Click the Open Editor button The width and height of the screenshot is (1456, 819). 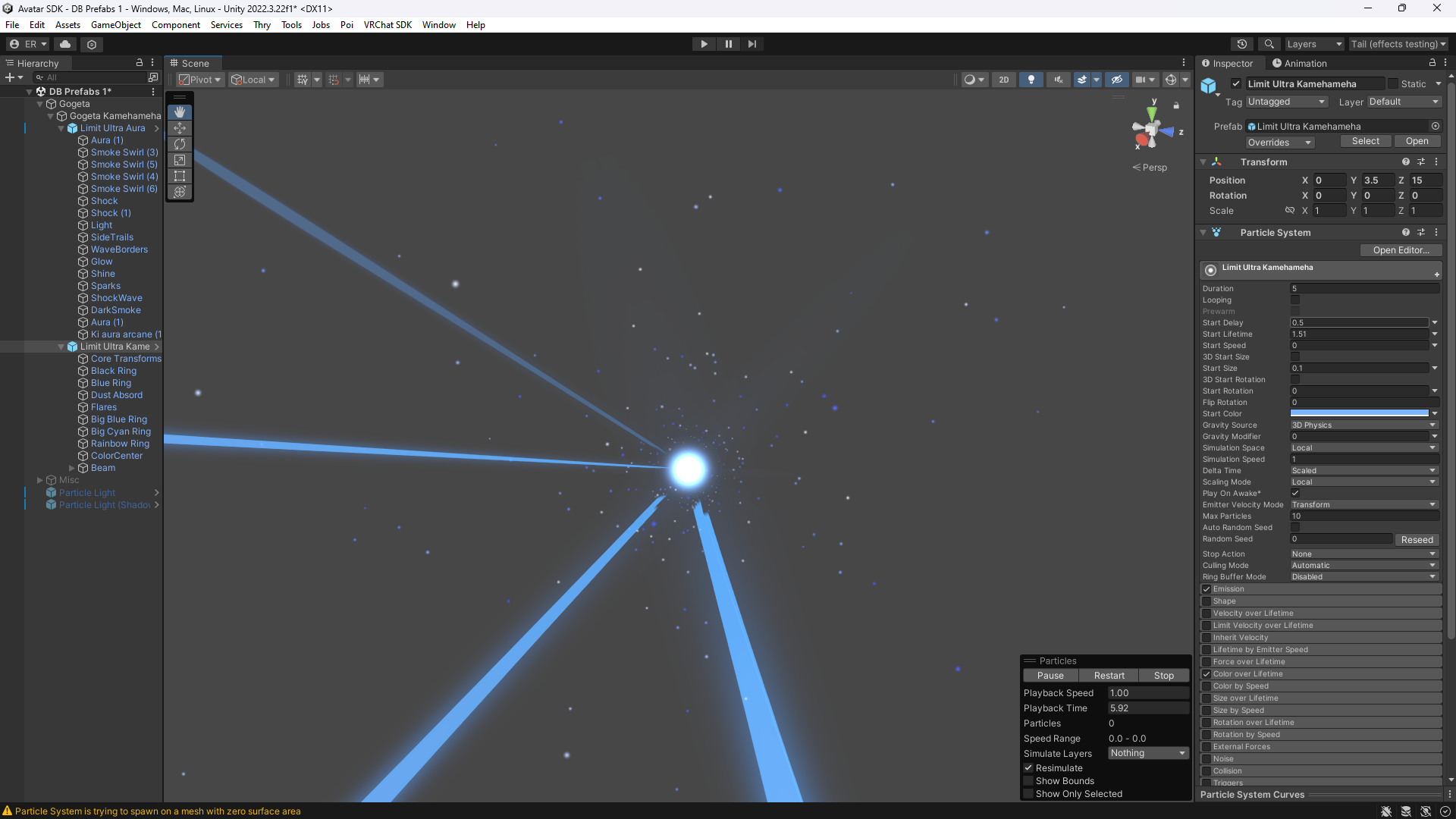(1400, 250)
